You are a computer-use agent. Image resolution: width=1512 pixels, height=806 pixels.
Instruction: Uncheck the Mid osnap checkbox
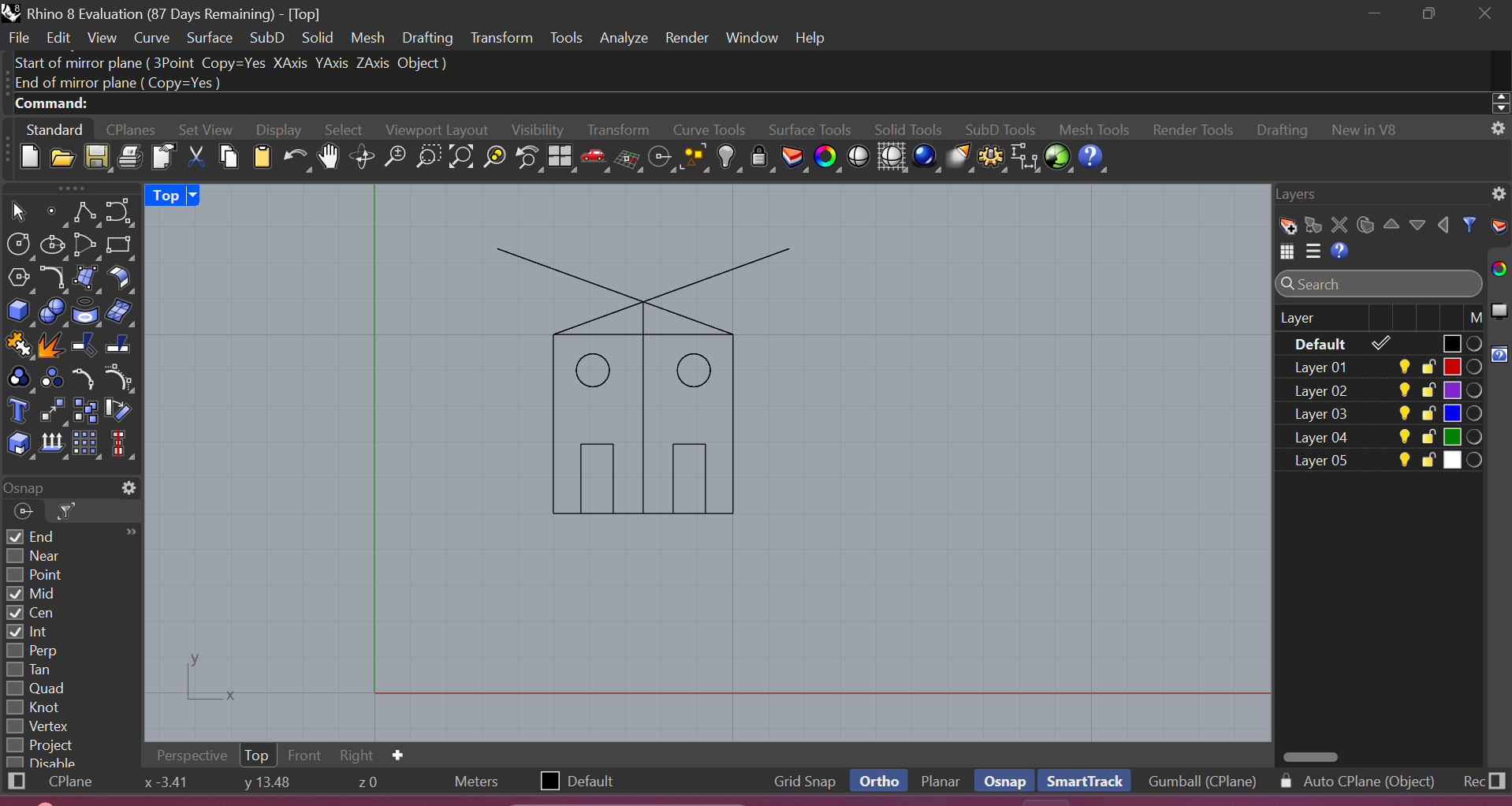[x=15, y=594]
